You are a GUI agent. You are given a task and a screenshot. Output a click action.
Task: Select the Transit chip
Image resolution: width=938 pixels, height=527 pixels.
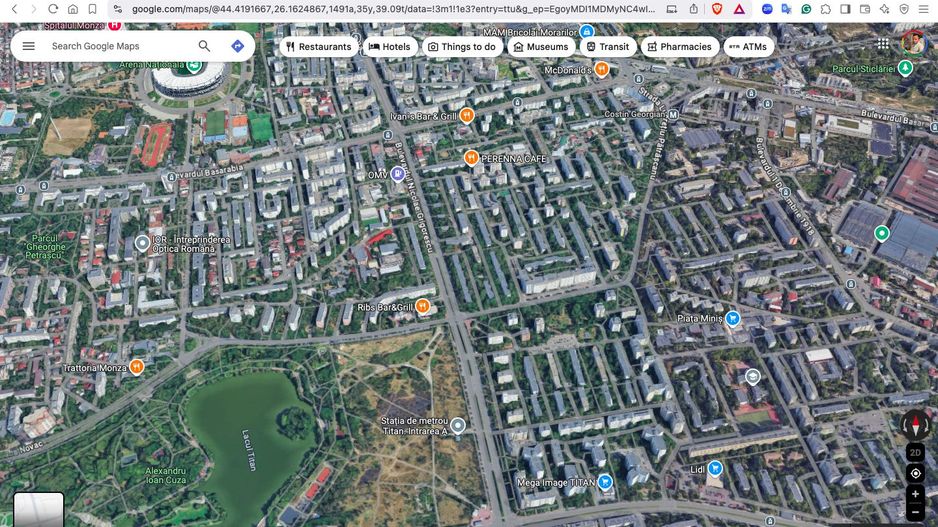[x=607, y=47]
